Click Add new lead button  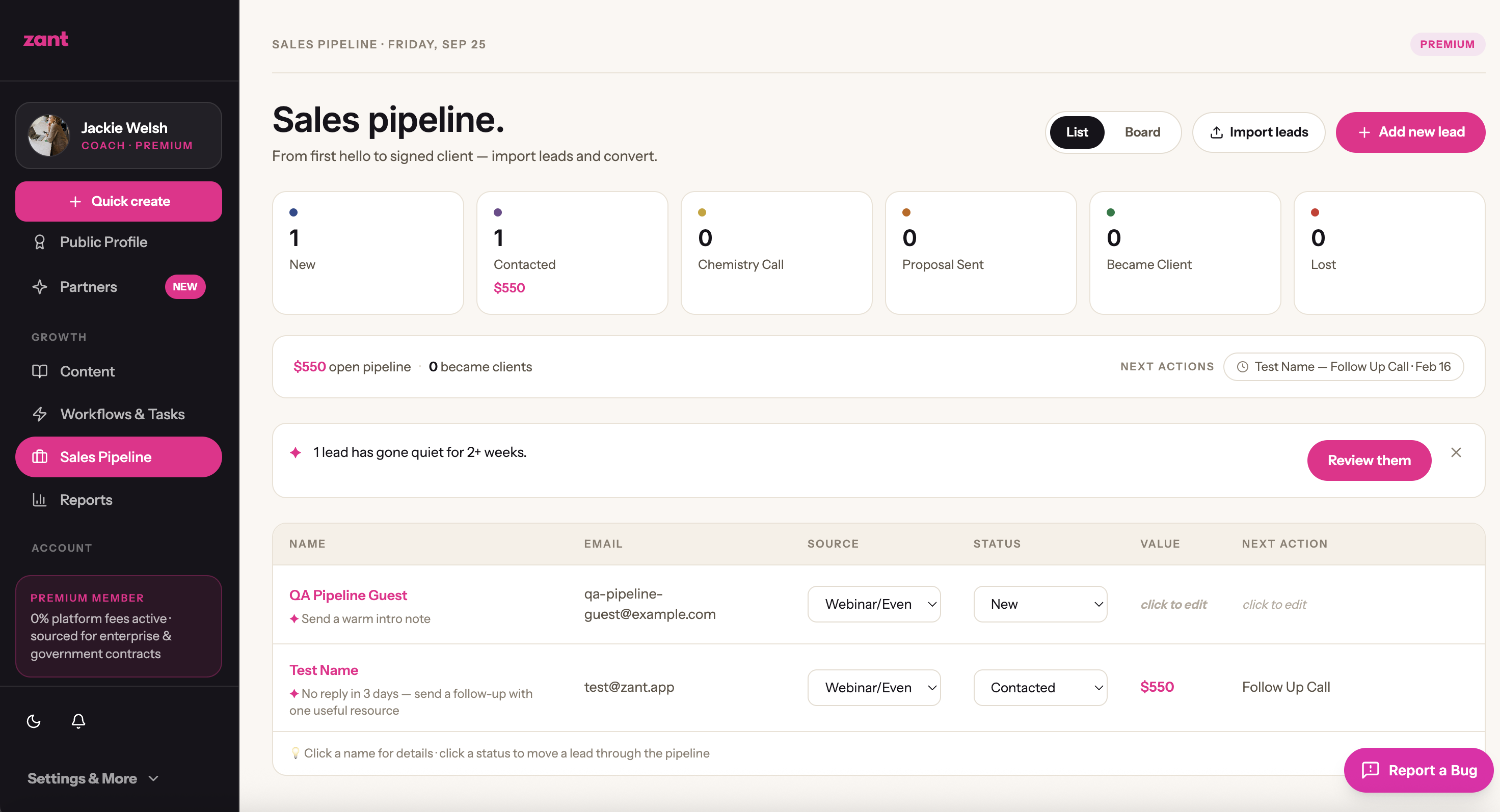[x=1410, y=132]
